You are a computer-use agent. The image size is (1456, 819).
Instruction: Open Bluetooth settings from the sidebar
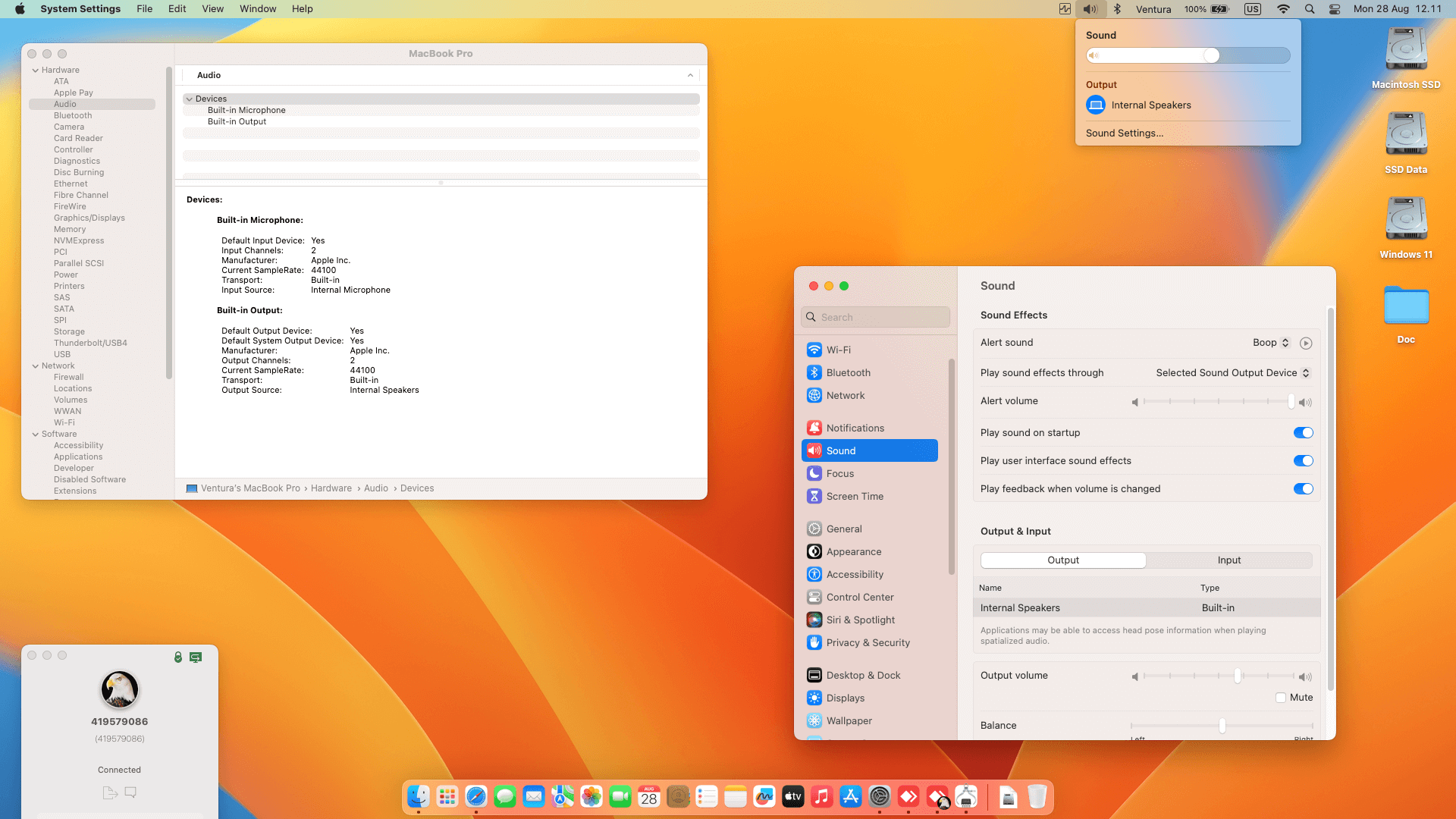tap(848, 372)
